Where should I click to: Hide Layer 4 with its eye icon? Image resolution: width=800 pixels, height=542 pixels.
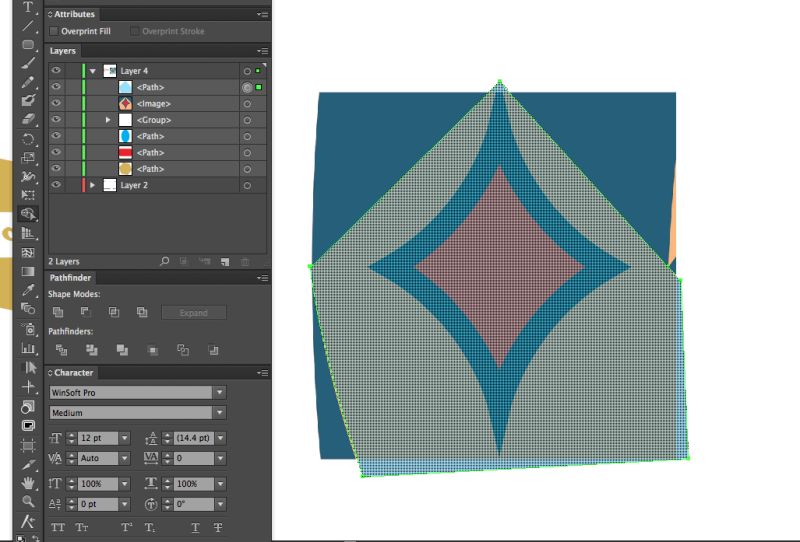pos(56,70)
